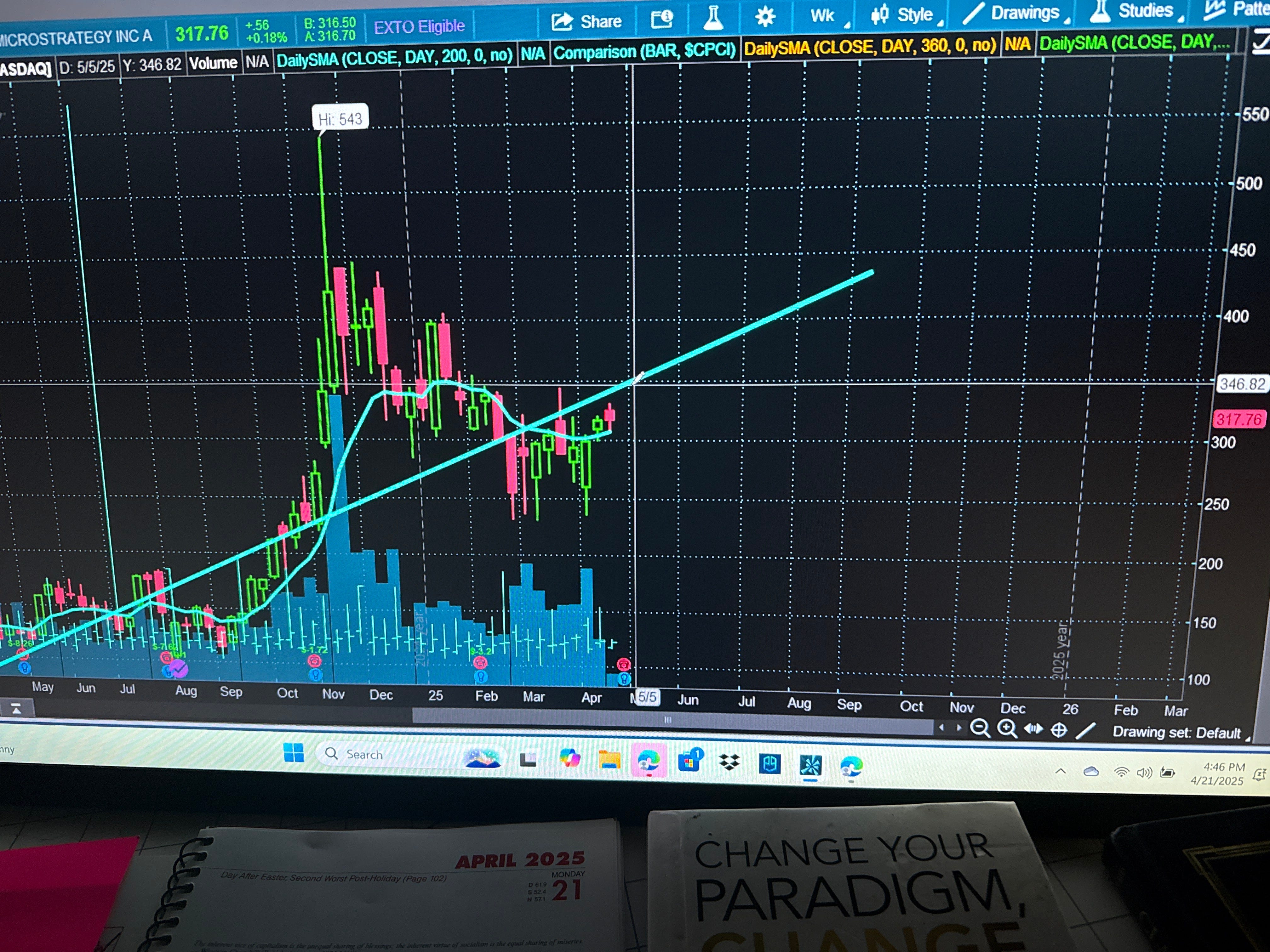
Task: Click the blue lightbulb icon near 5/5
Action: [x=624, y=679]
